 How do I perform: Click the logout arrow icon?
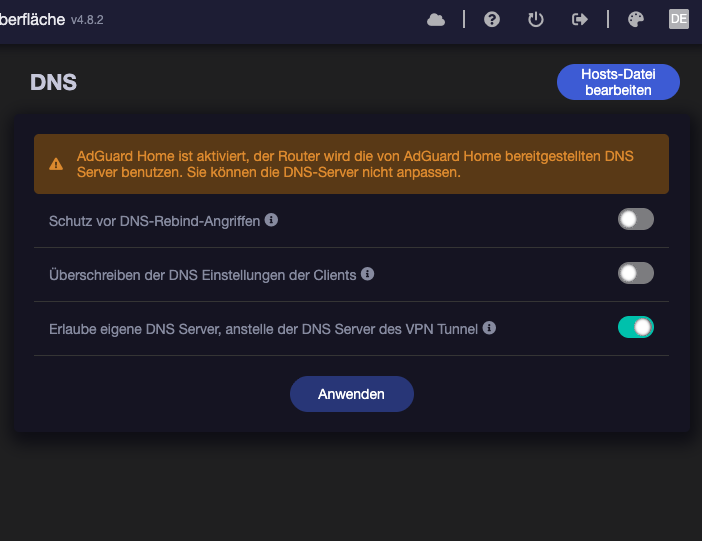pyautogui.click(x=579, y=19)
